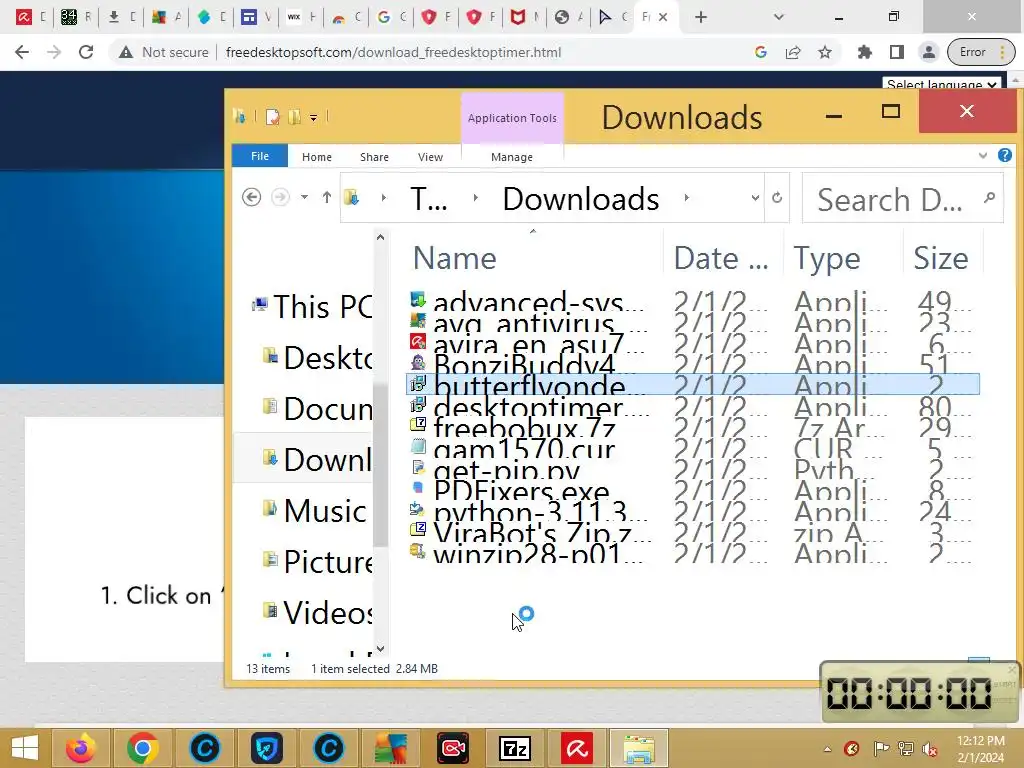Screen dimensions: 1024x768
Task: Open the Manage ribbon tab
Action: pos(512,157)
